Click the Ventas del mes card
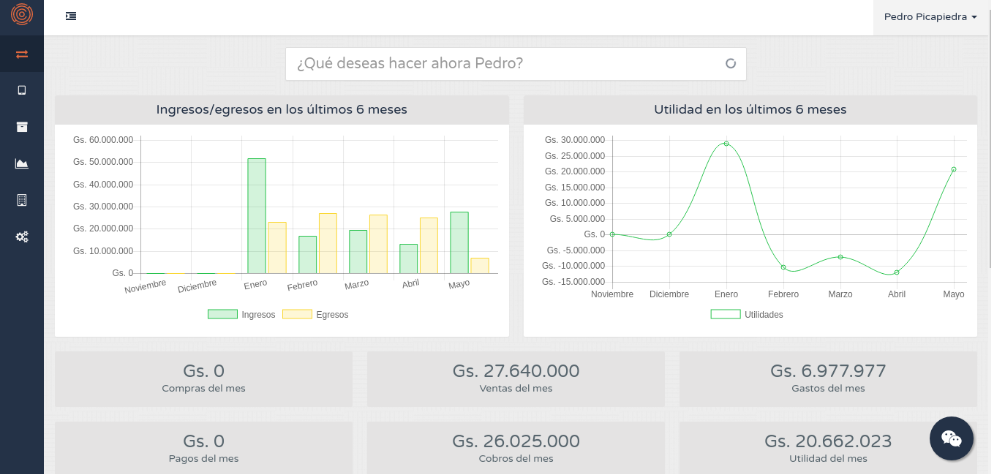 (x=515, y=378)
